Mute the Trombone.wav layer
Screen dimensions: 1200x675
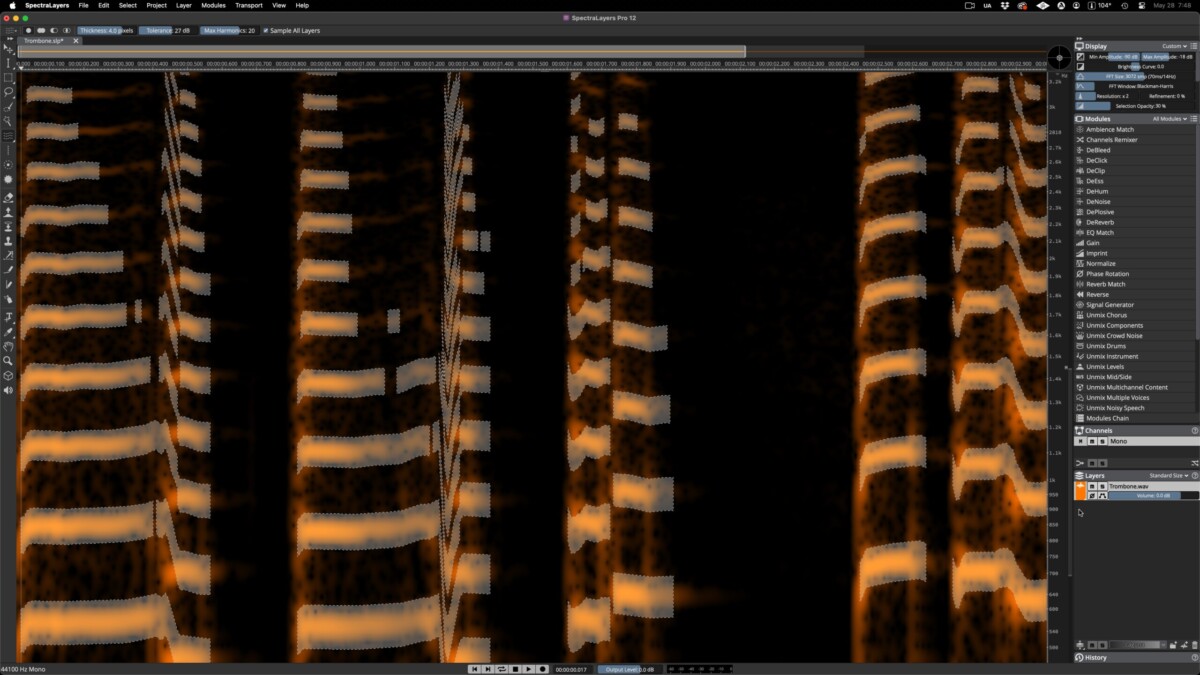tap(1092, 486)
